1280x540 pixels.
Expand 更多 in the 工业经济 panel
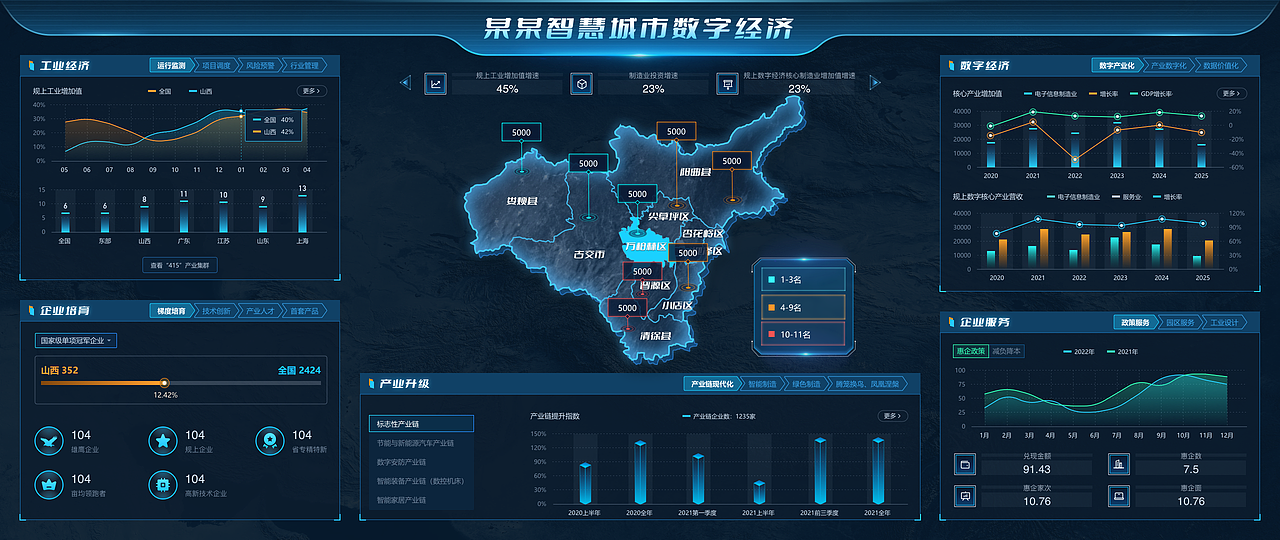tap(313, 91)
